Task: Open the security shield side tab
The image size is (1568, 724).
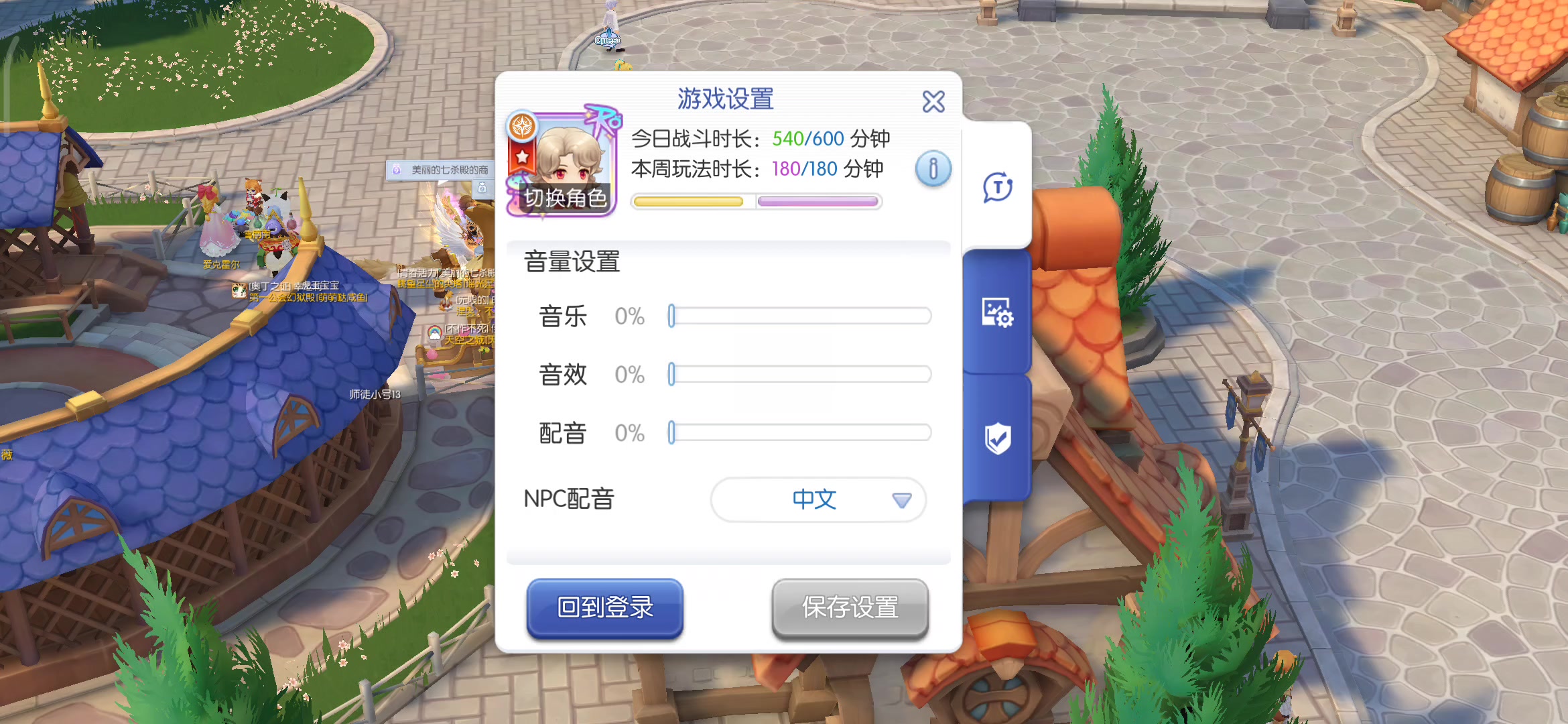Action: point(997,438)
